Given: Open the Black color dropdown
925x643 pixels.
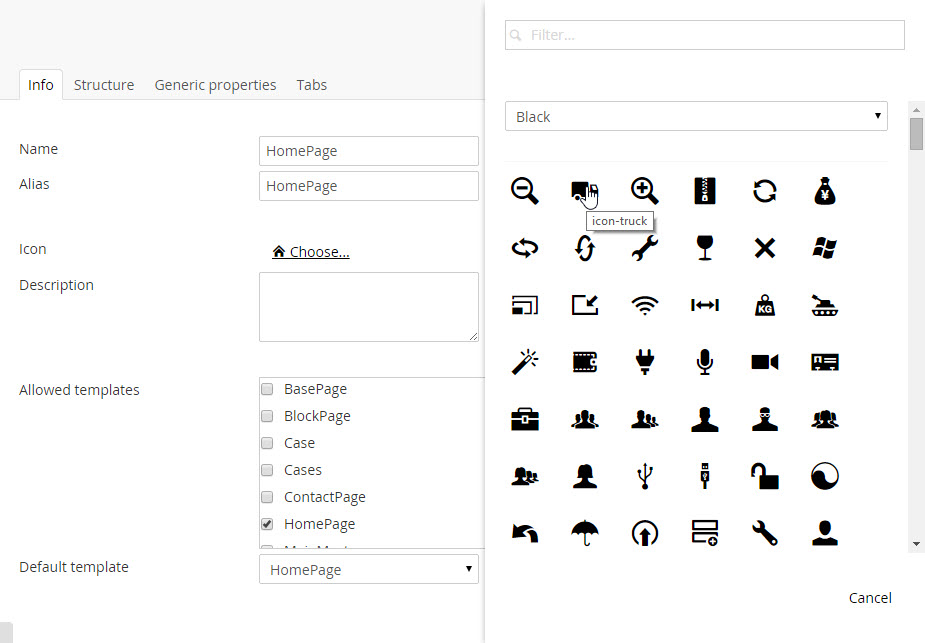Looking at the screenshot, I should 696,116.
